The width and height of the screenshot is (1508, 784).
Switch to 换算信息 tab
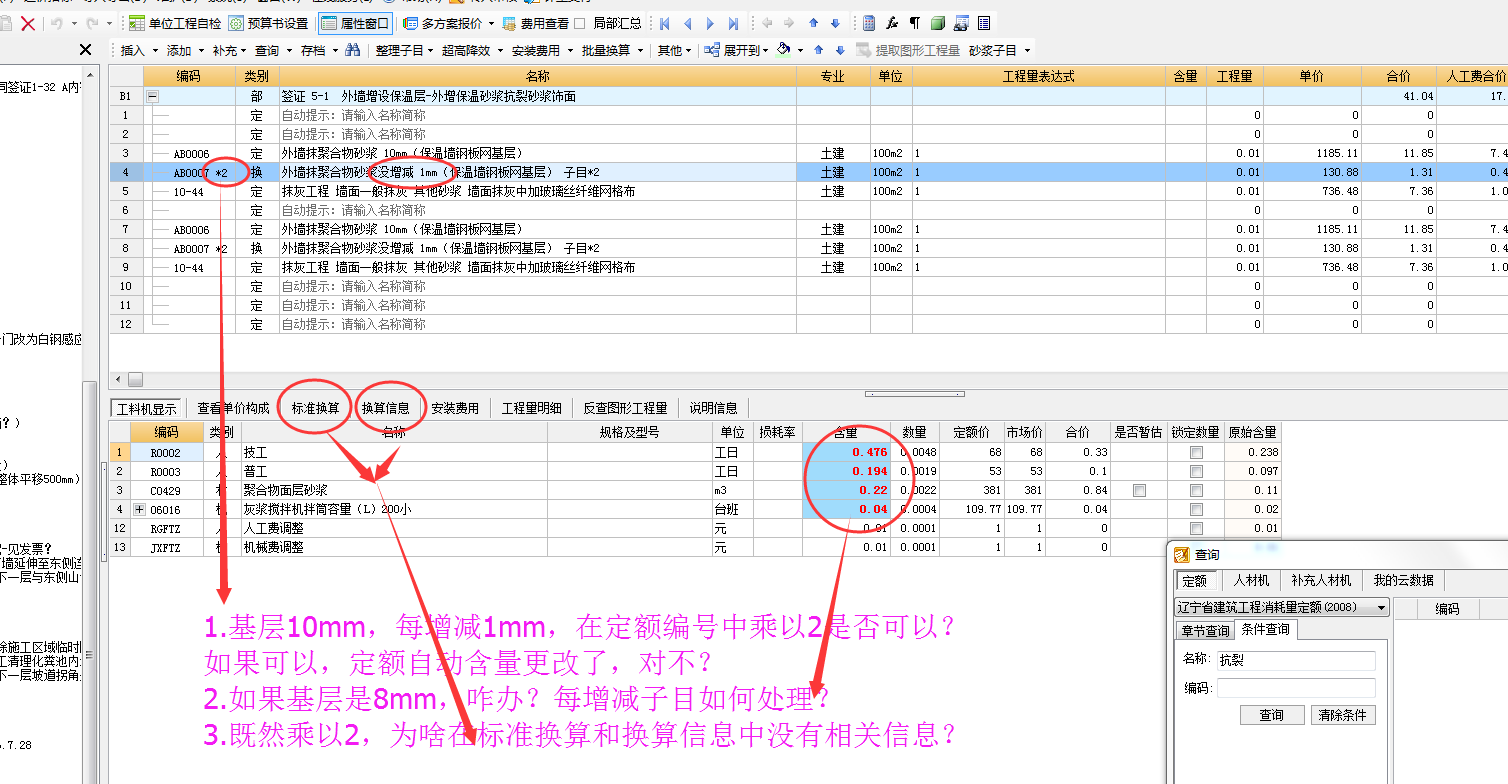tap(386, 408)
